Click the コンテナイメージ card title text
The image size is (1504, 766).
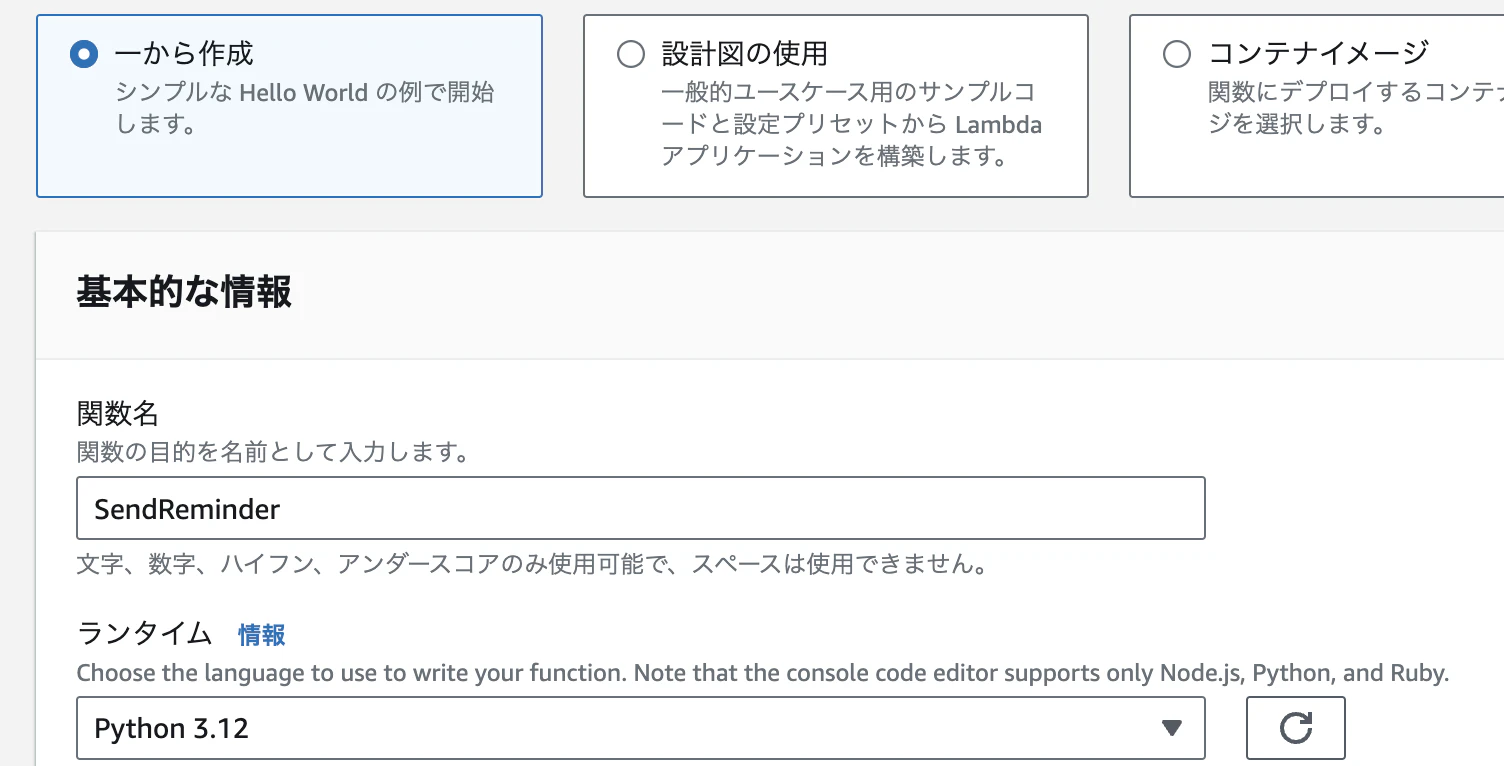[1319, 53]
